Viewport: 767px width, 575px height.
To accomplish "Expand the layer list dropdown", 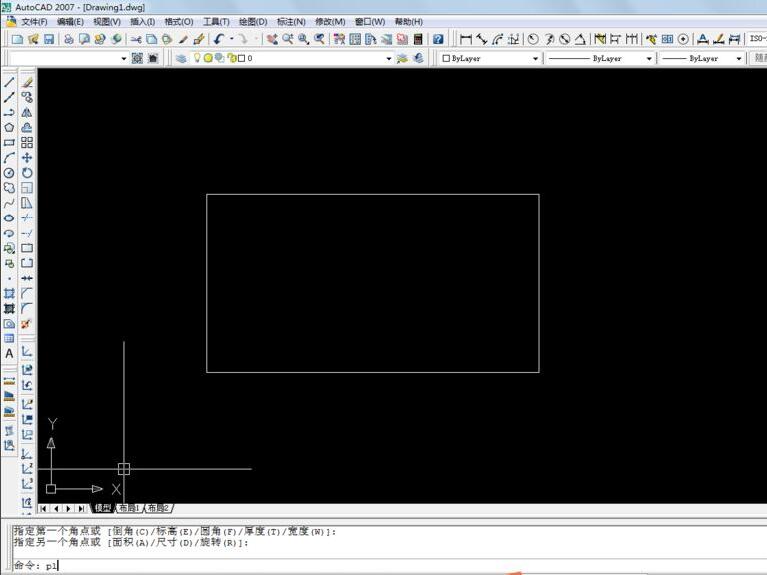I will click(389, 58).
